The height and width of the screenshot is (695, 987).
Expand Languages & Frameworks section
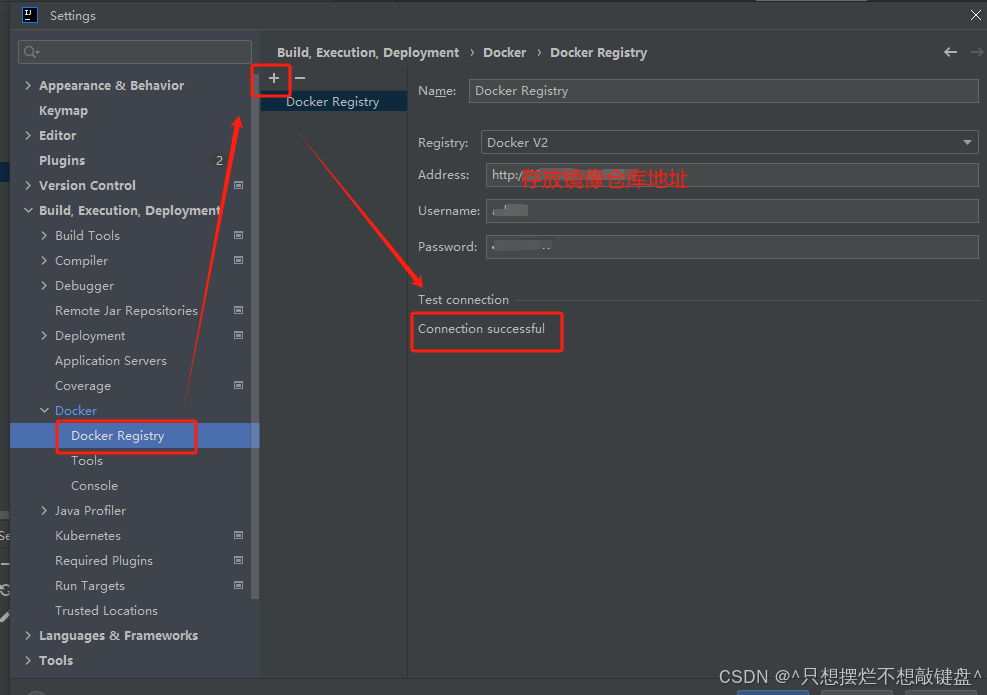click(28, 635)
